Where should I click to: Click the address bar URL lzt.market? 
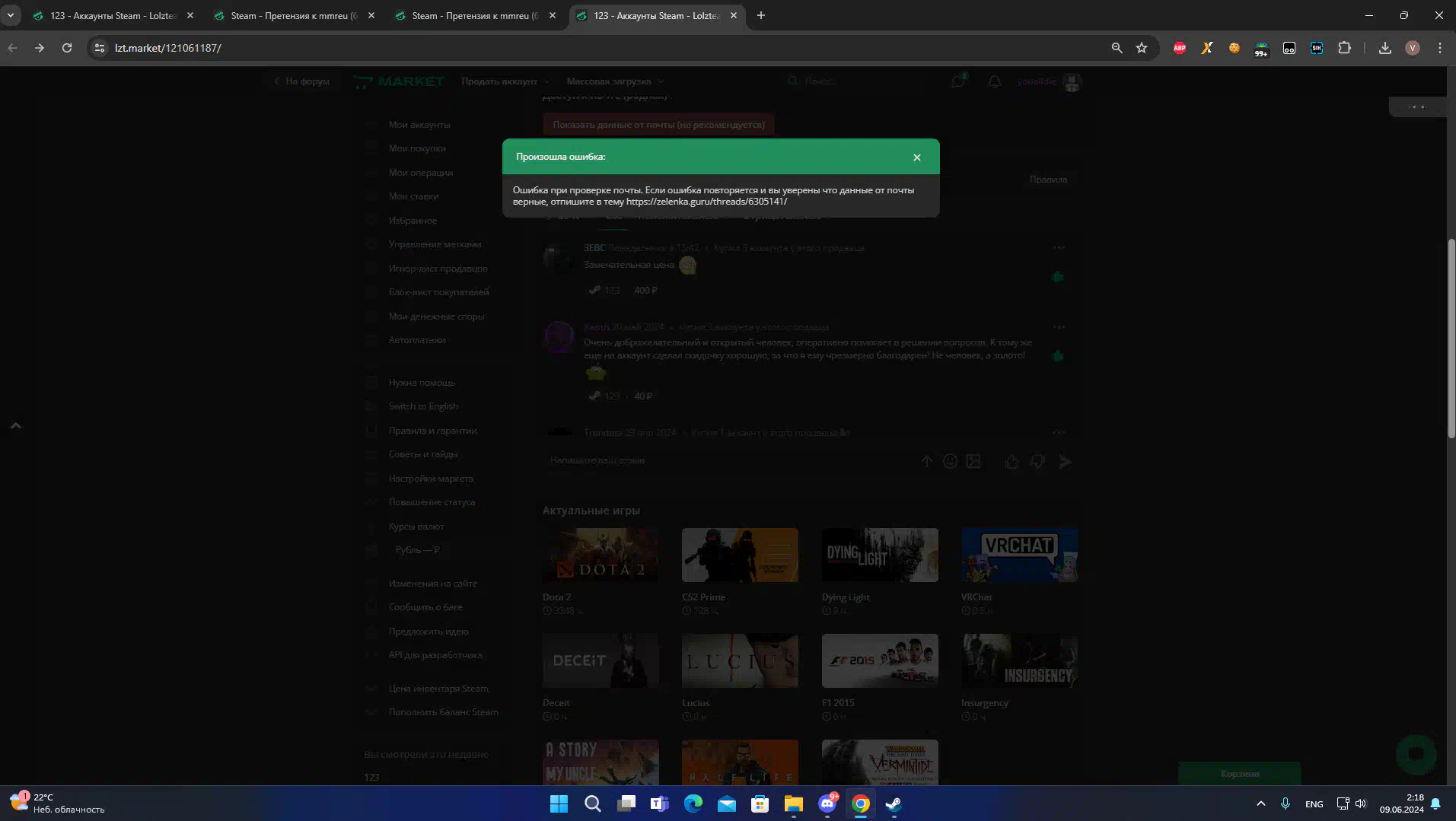[168, 48]
